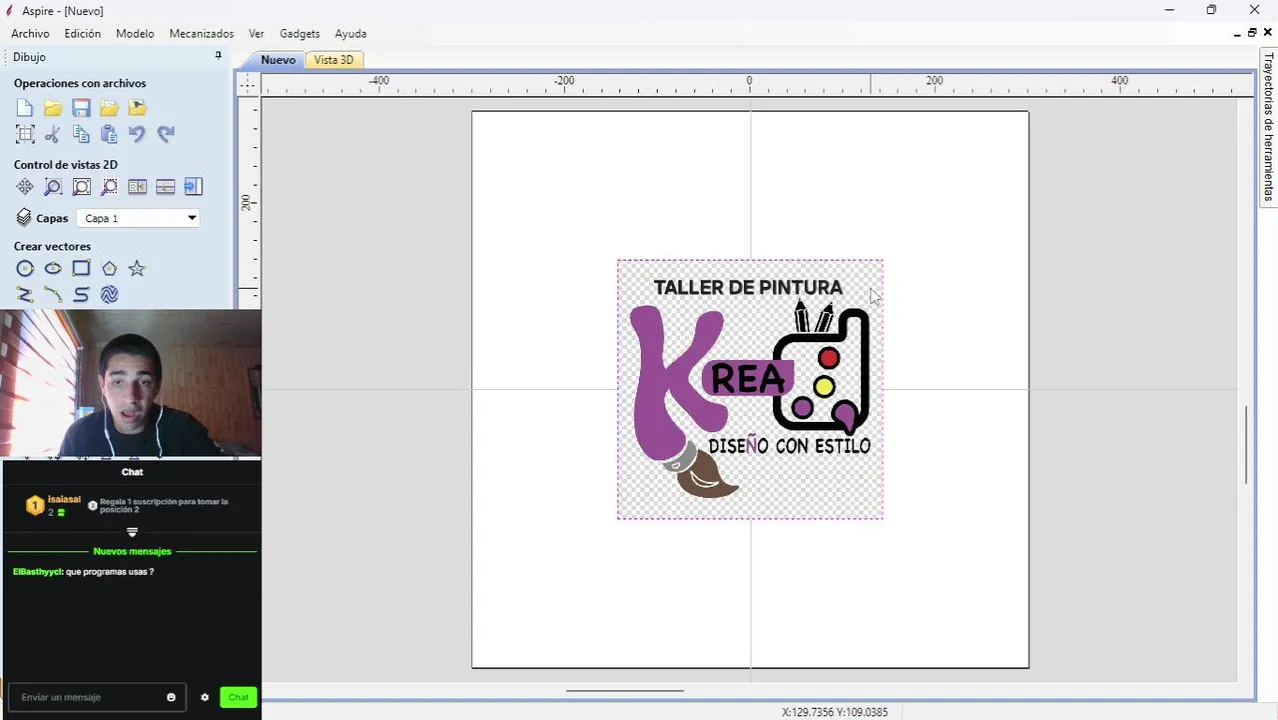The height and width of the screenshot is (720, 1278).
Task: Minimize the inner document window
Action: [1237, 33]
